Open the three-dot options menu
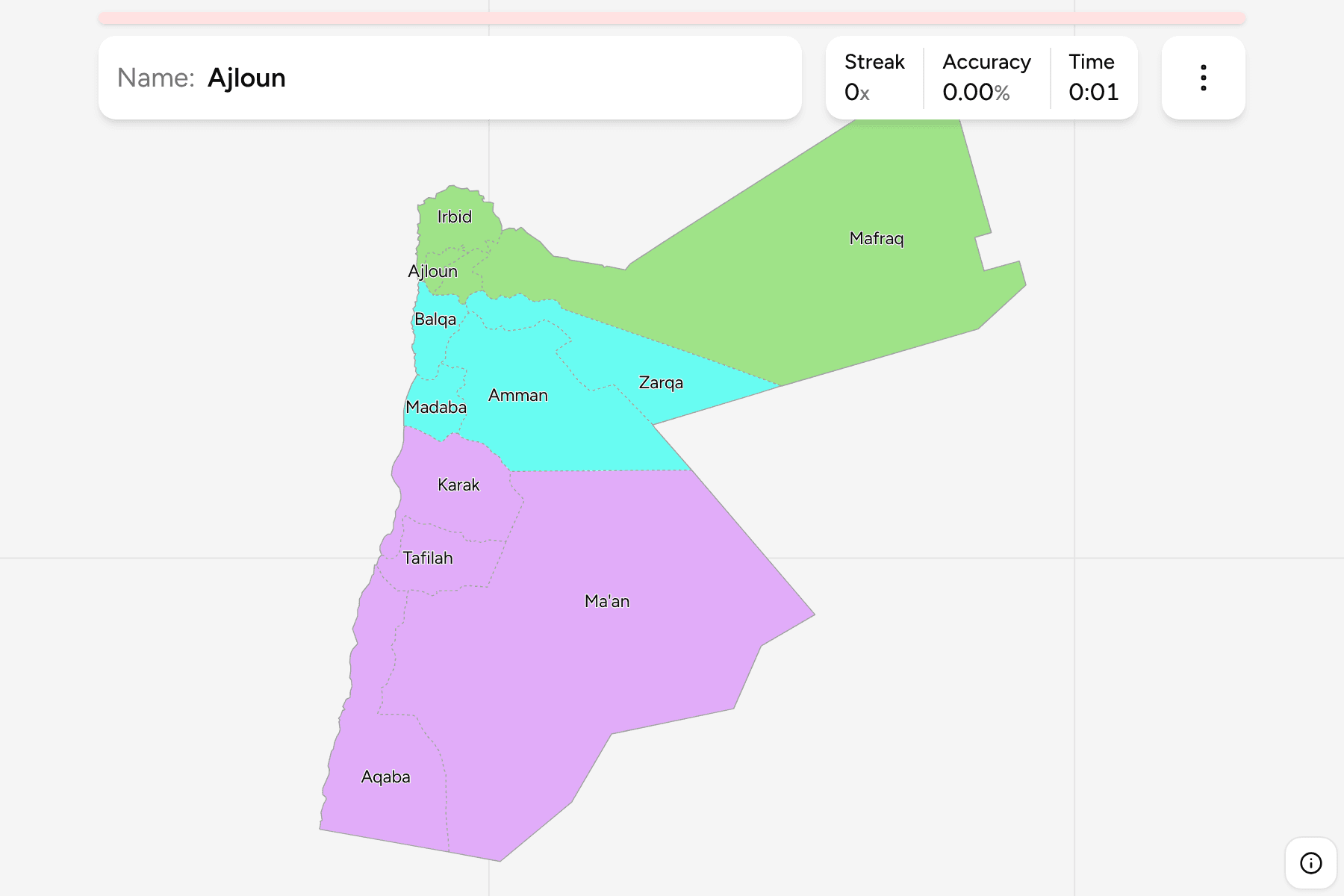Viewport: 1344px width, 896px height. pos(1203,78)
